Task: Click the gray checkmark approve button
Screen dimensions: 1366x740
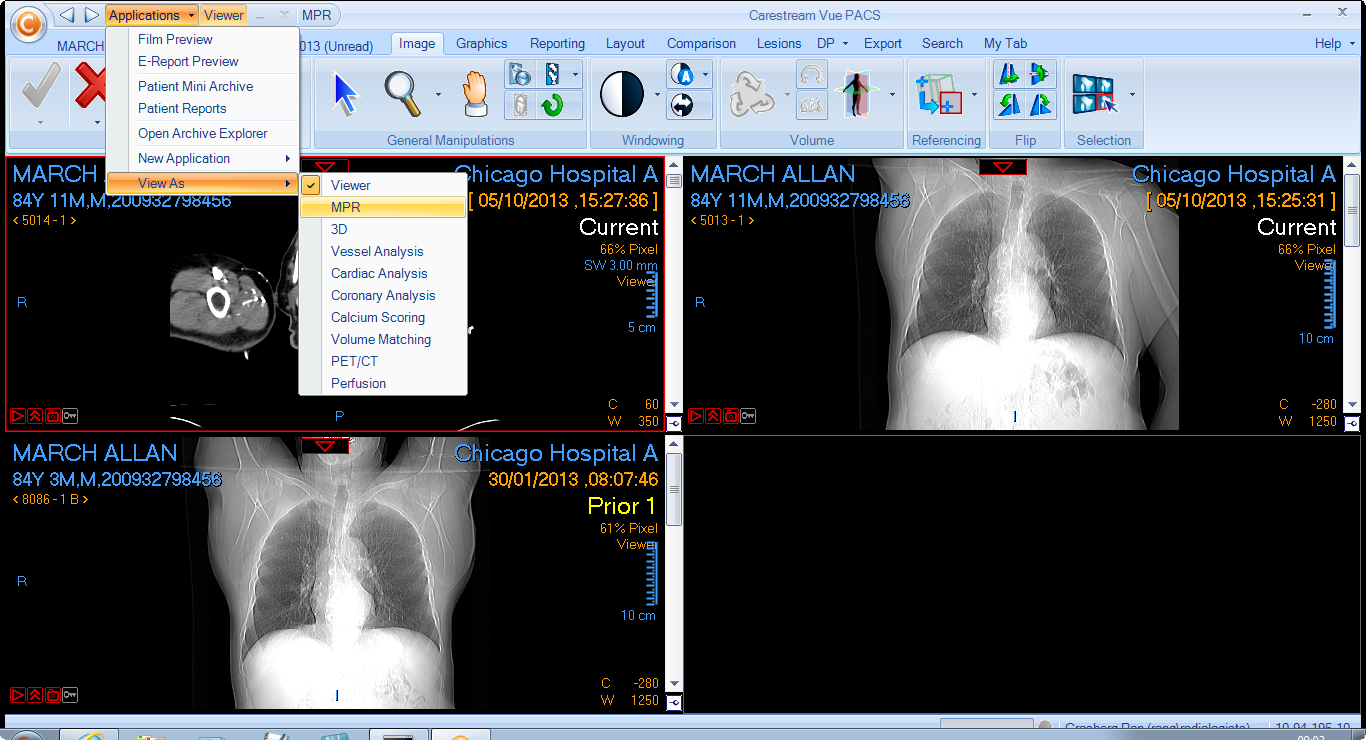Action: (x=40, y=86)
